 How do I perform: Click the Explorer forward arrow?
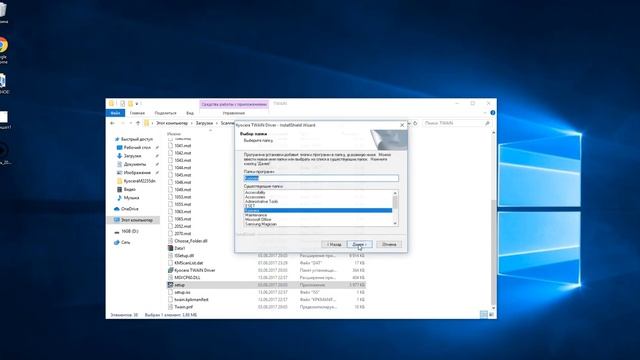tap(123, 123)
